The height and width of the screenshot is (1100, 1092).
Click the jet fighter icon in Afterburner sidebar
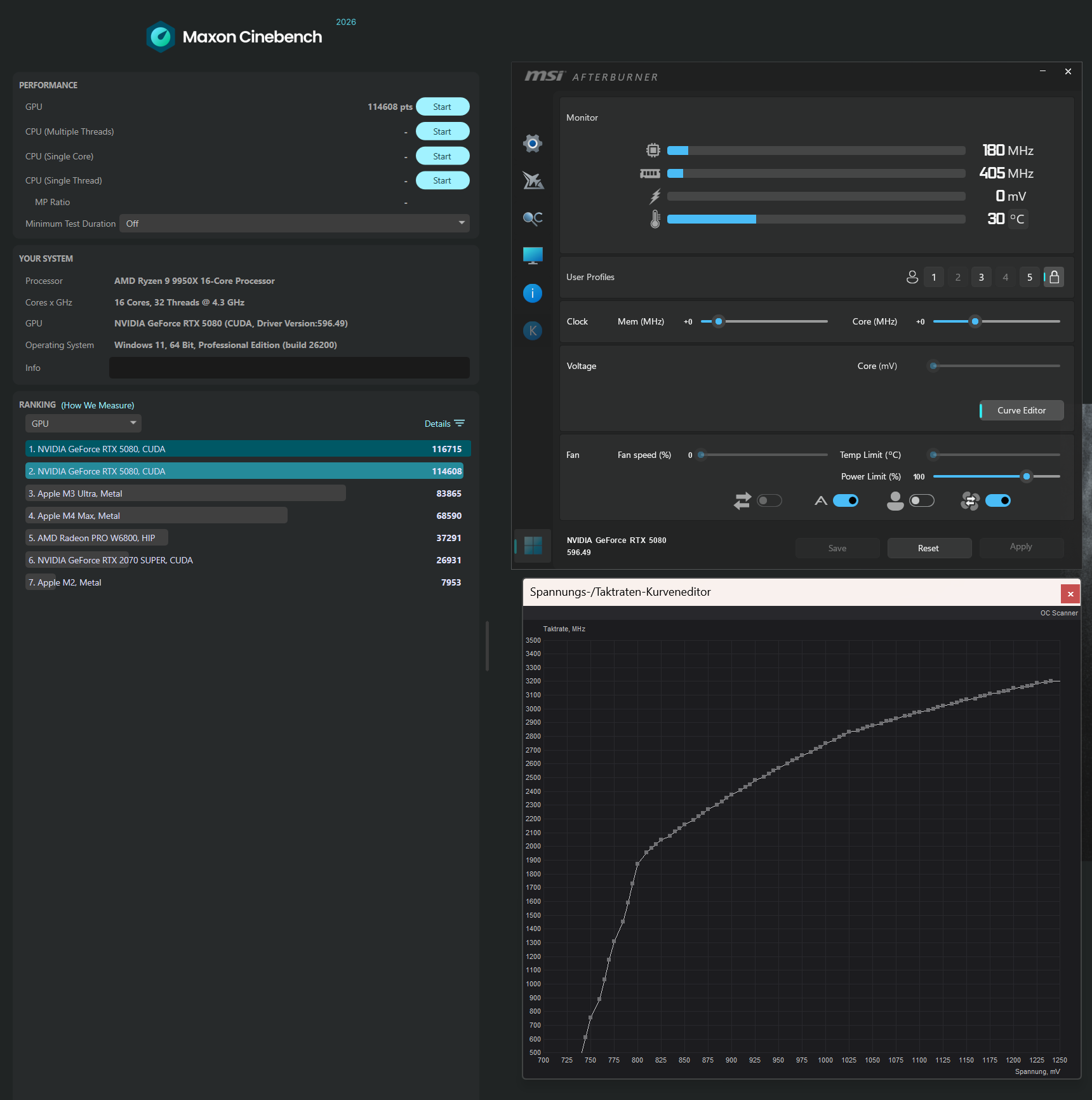533,180
